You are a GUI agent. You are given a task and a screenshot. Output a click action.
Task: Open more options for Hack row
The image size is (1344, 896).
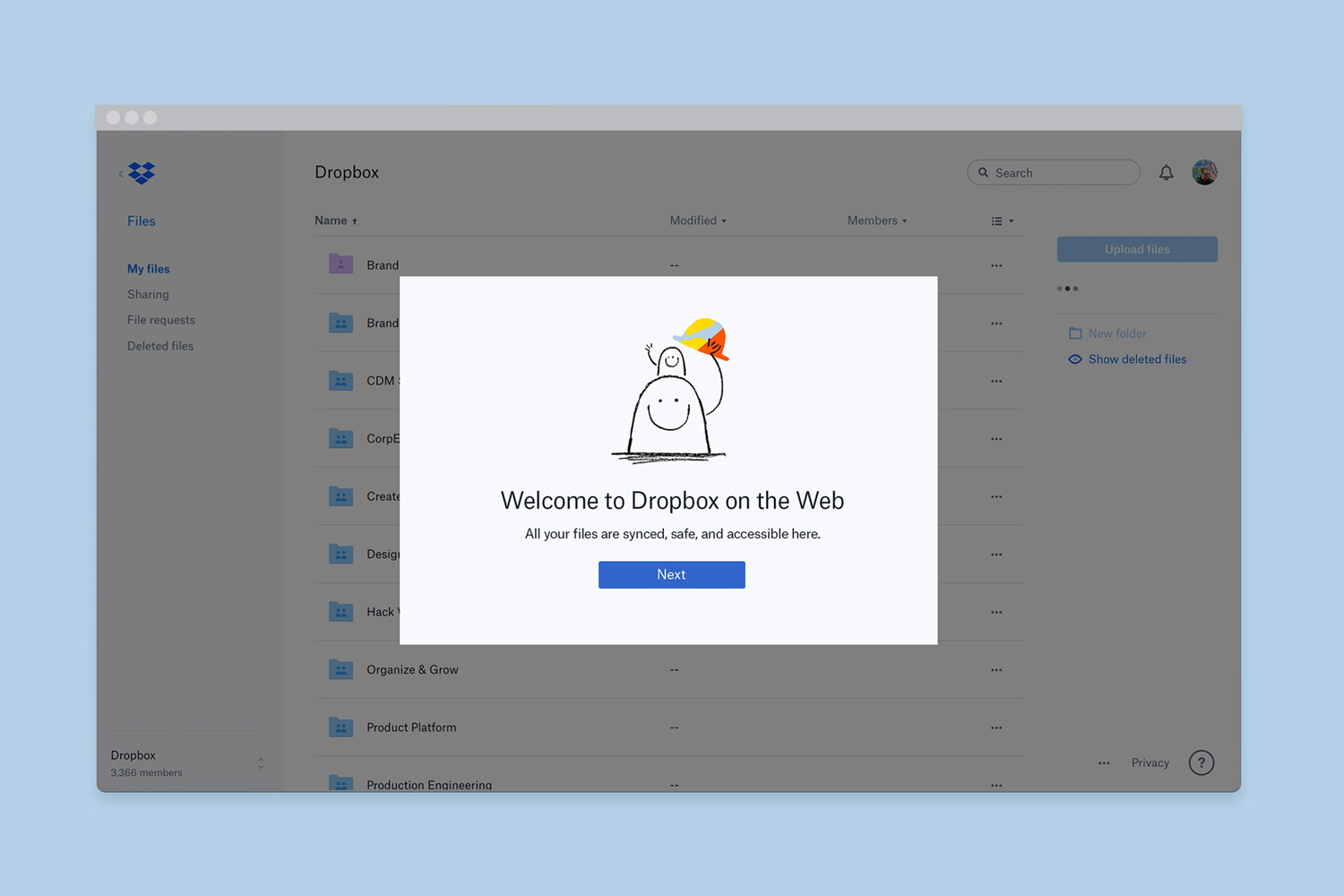coord(996,613)
